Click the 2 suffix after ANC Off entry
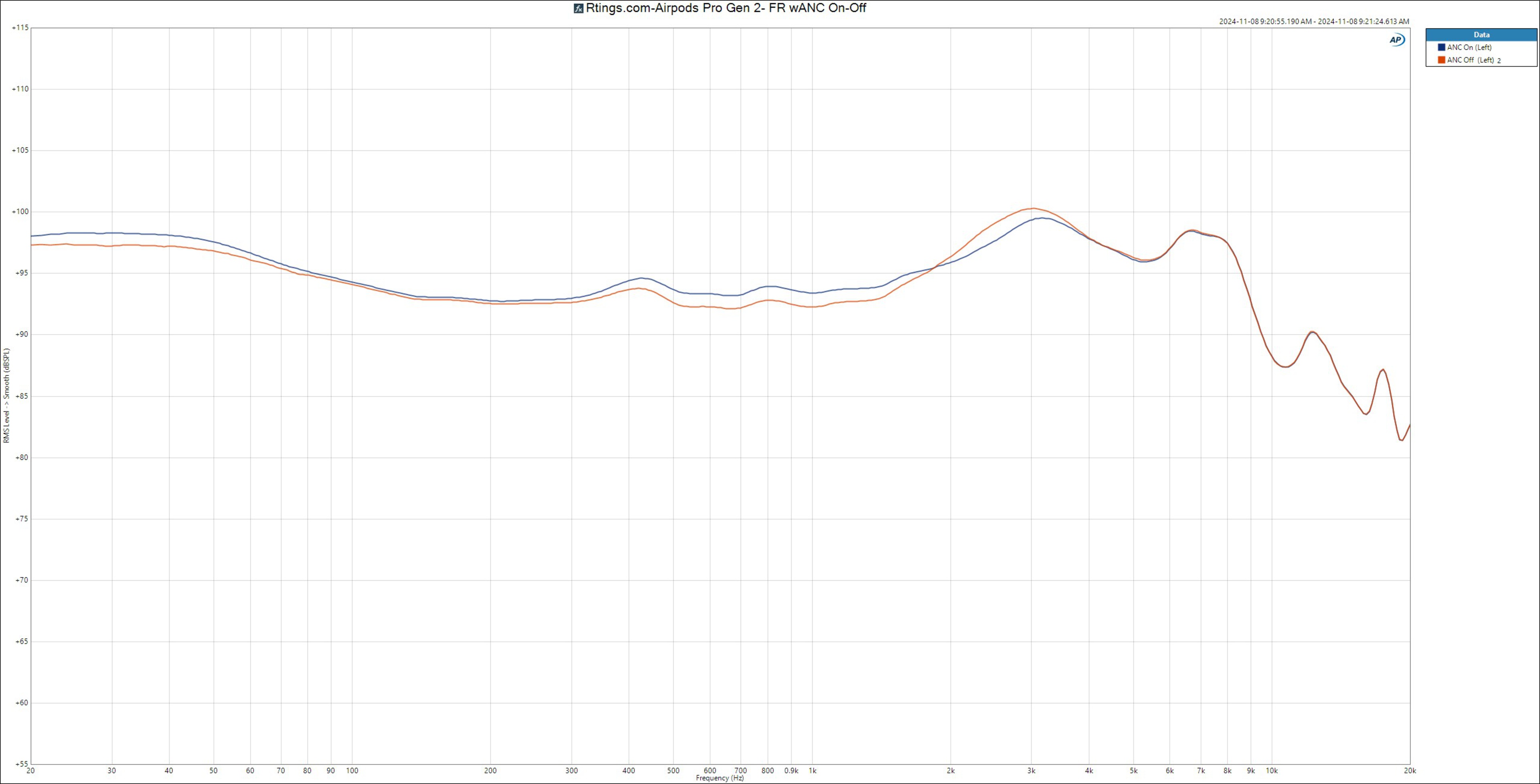Viewport: 1540px width, 784px height. pos(1499,61)
